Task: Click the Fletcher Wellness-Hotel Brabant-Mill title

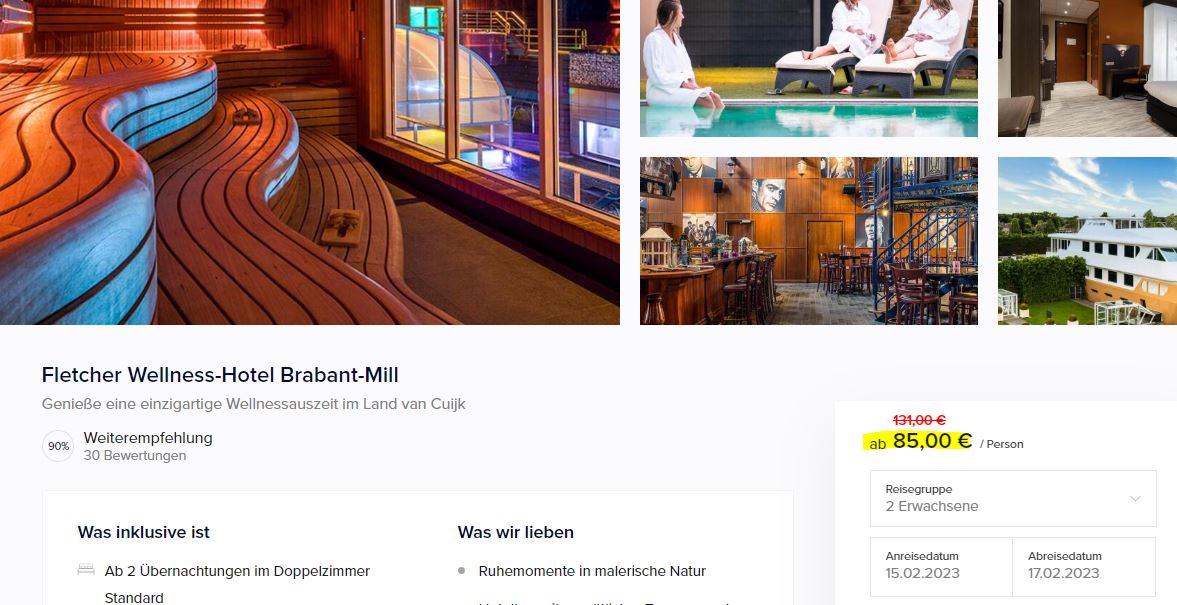Action: click(x=220, y=375)
